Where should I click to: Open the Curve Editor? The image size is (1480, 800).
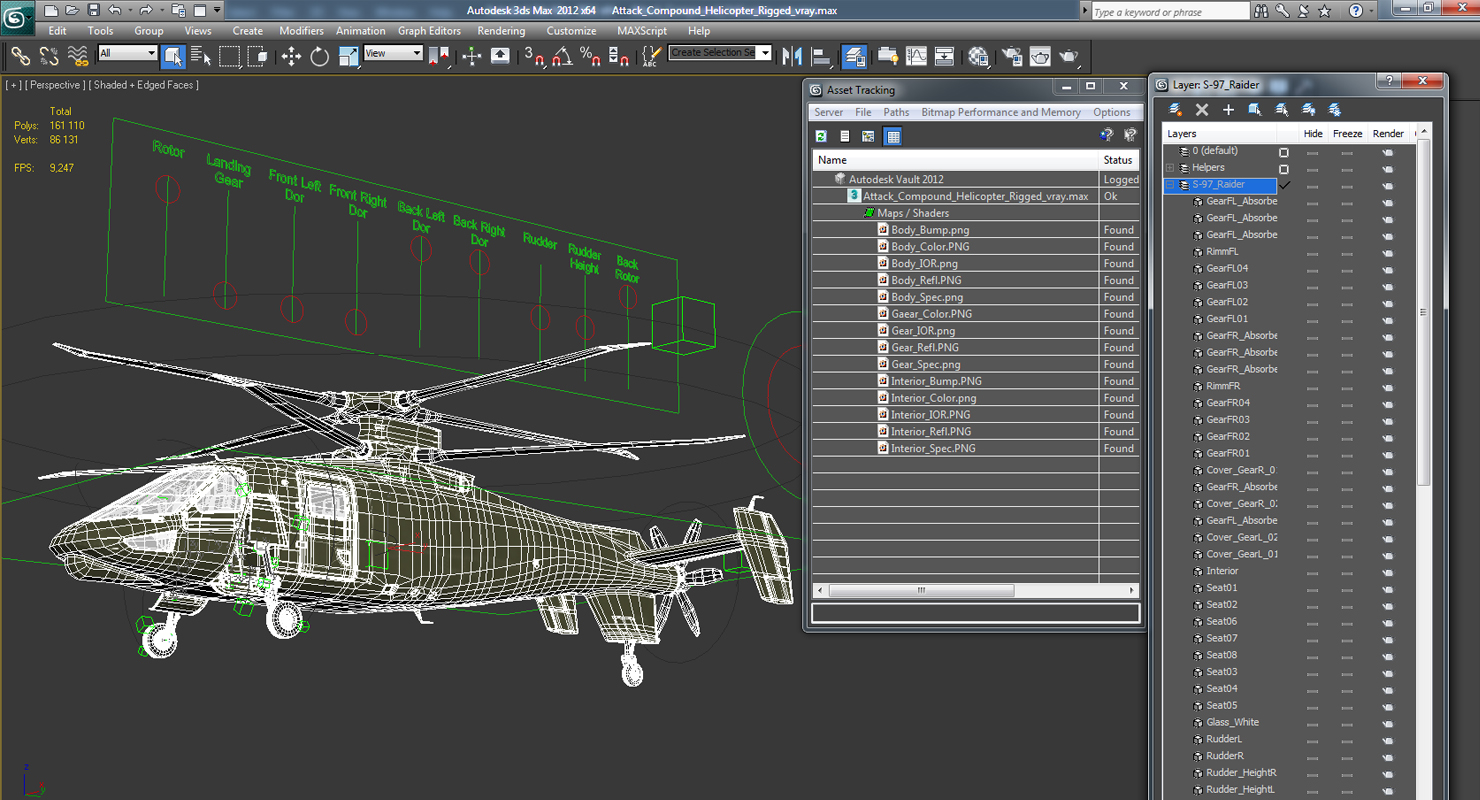pos(916,56)
